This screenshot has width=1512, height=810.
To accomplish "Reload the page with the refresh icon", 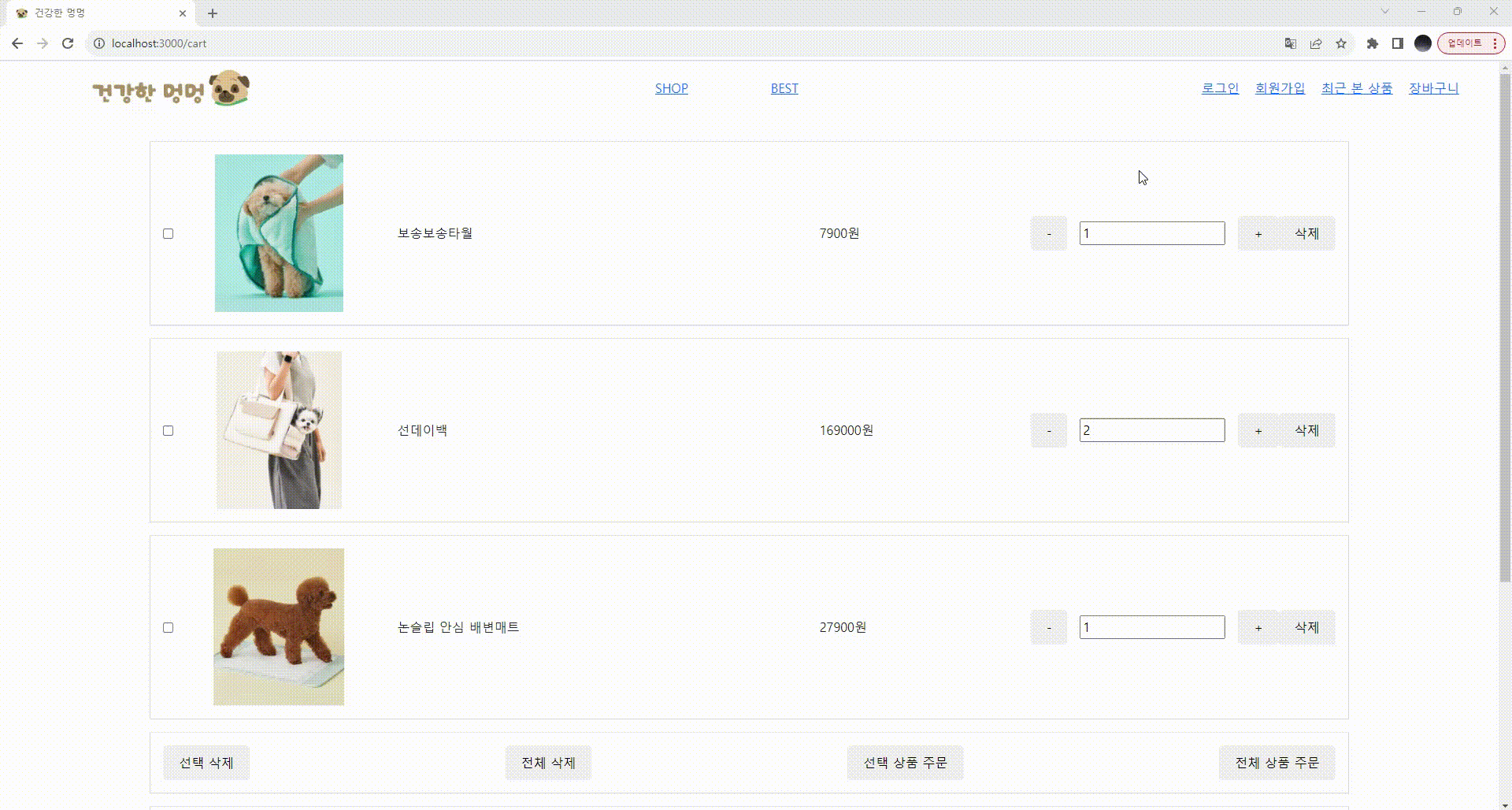I will tap(68, 43).
